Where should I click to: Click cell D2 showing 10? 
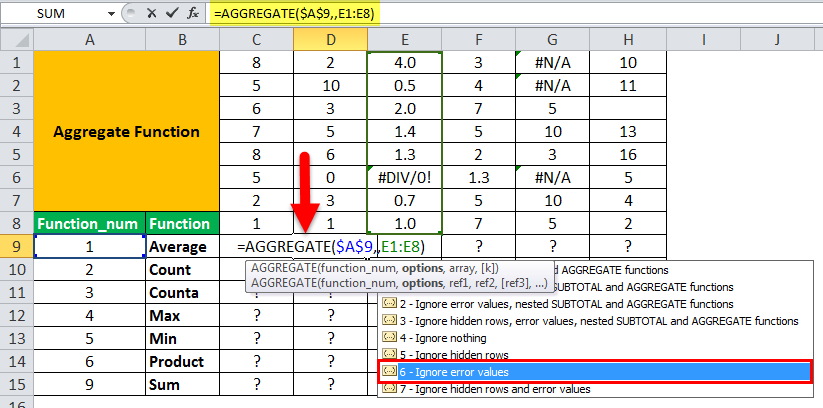click(331, 86)
